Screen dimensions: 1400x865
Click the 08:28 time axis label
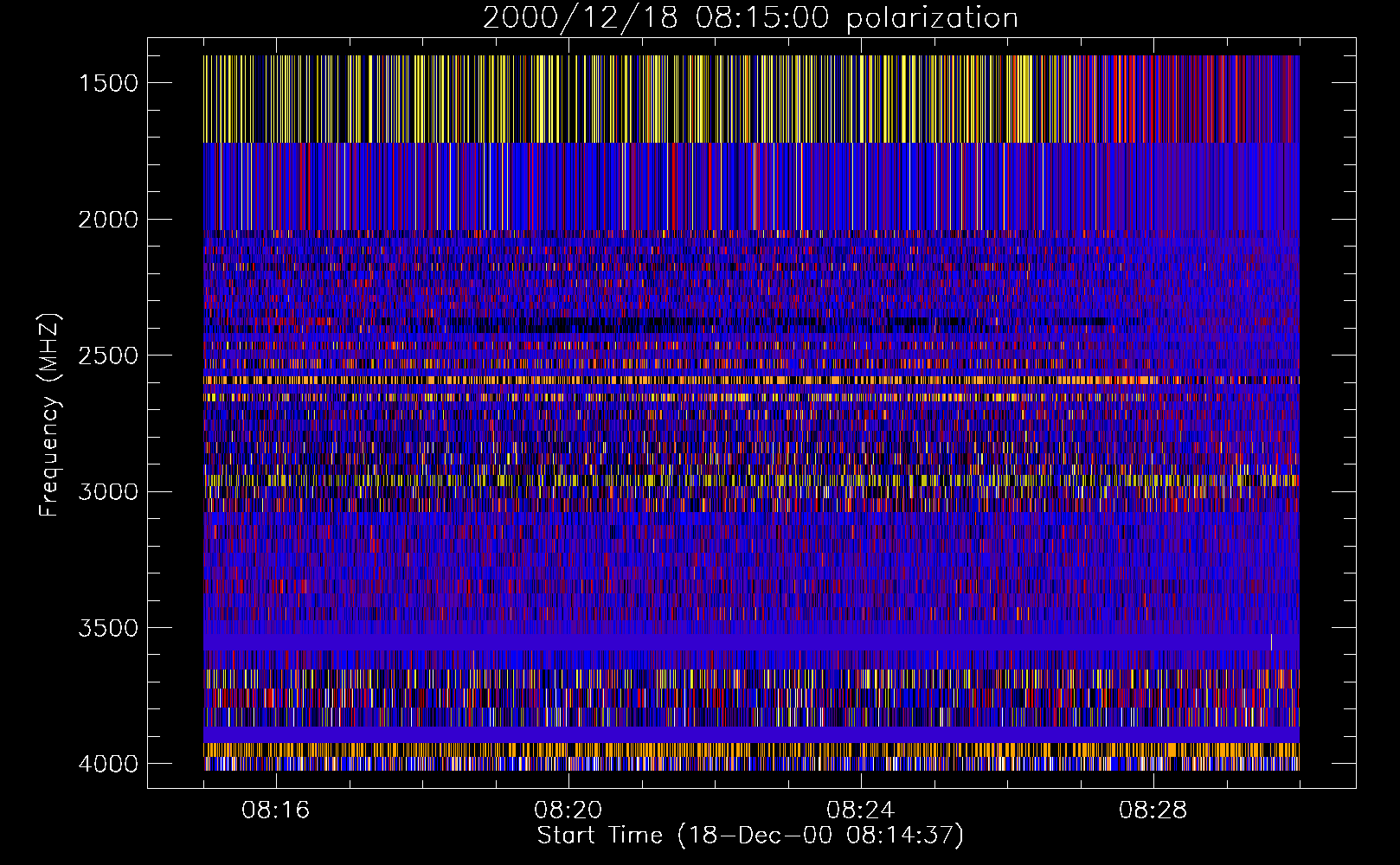(1153, 811)
